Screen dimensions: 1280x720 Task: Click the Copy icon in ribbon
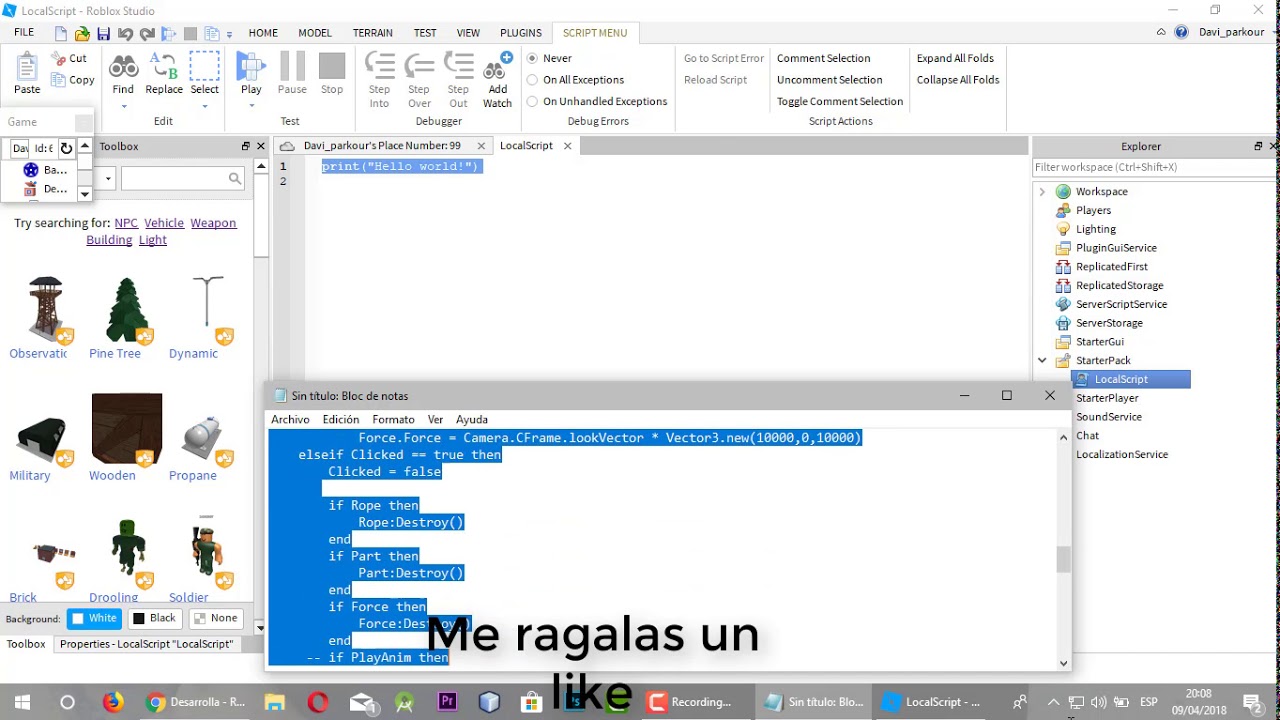tap(58, 80)
